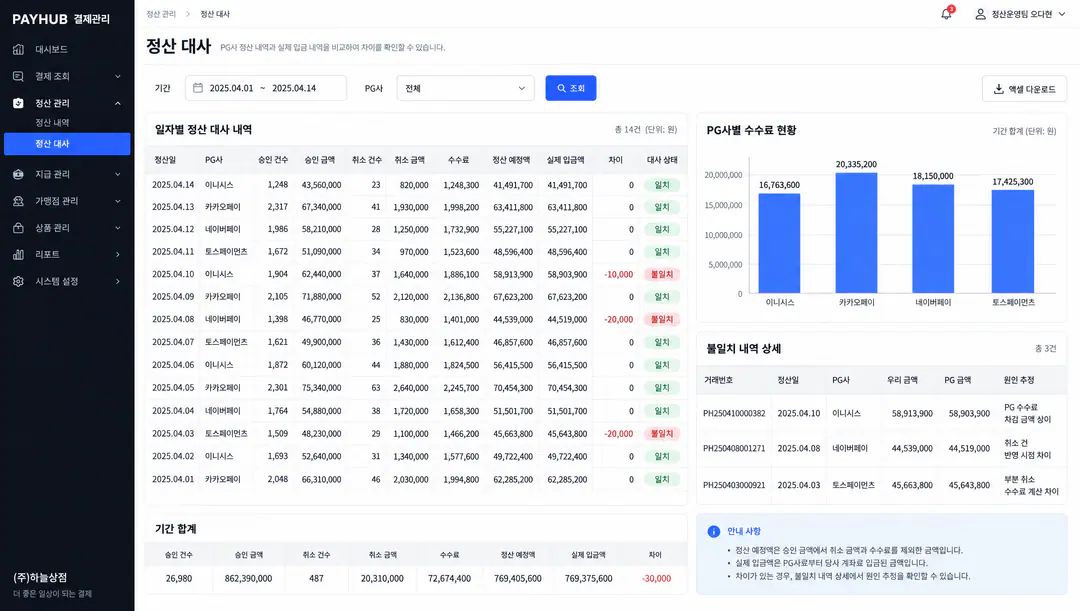Click the 2025.04.06 date cell
This screenshot has width=1080, height=611.
173,365
